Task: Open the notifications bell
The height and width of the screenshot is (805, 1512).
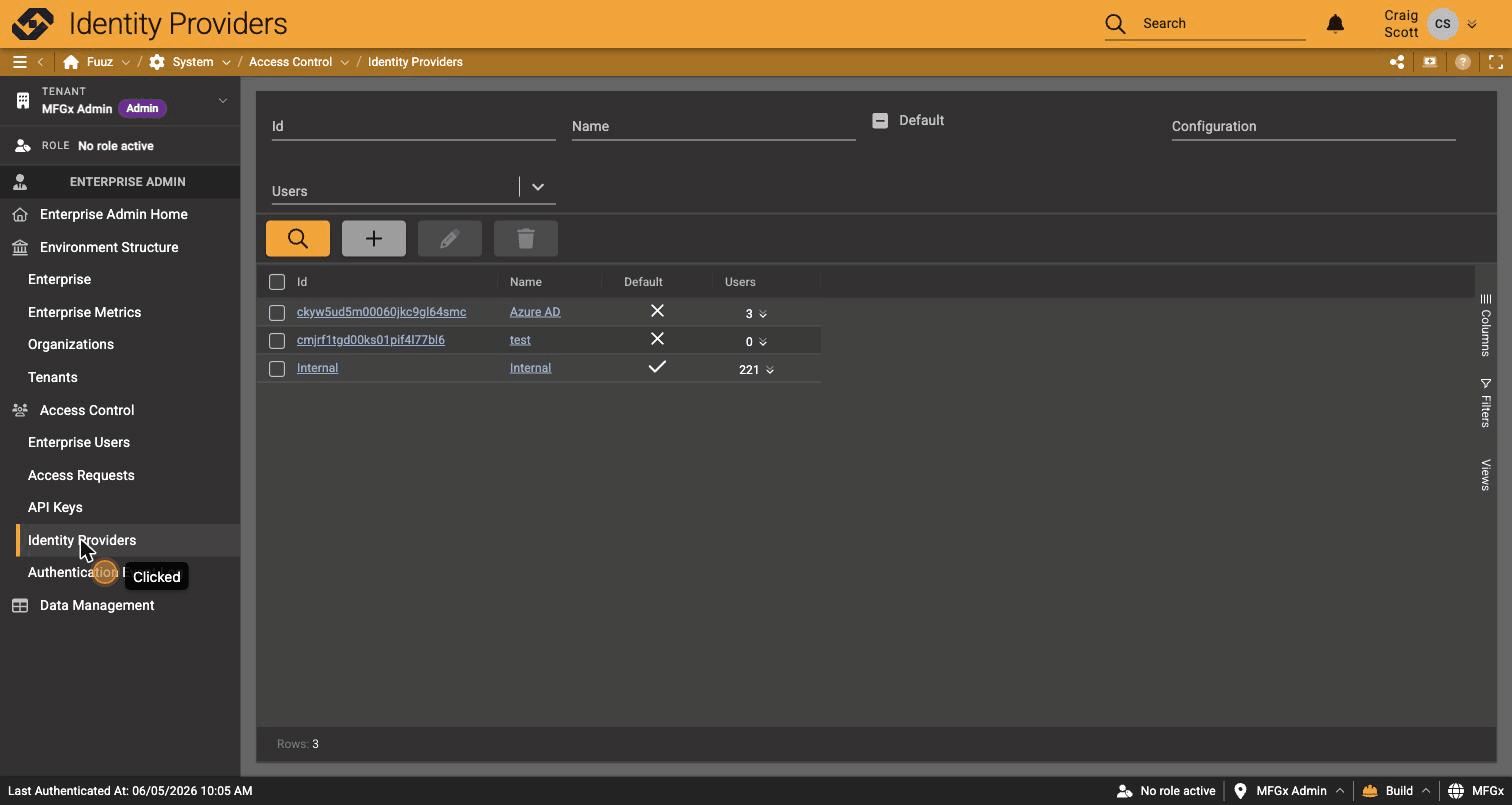Action: [1335, 23]
